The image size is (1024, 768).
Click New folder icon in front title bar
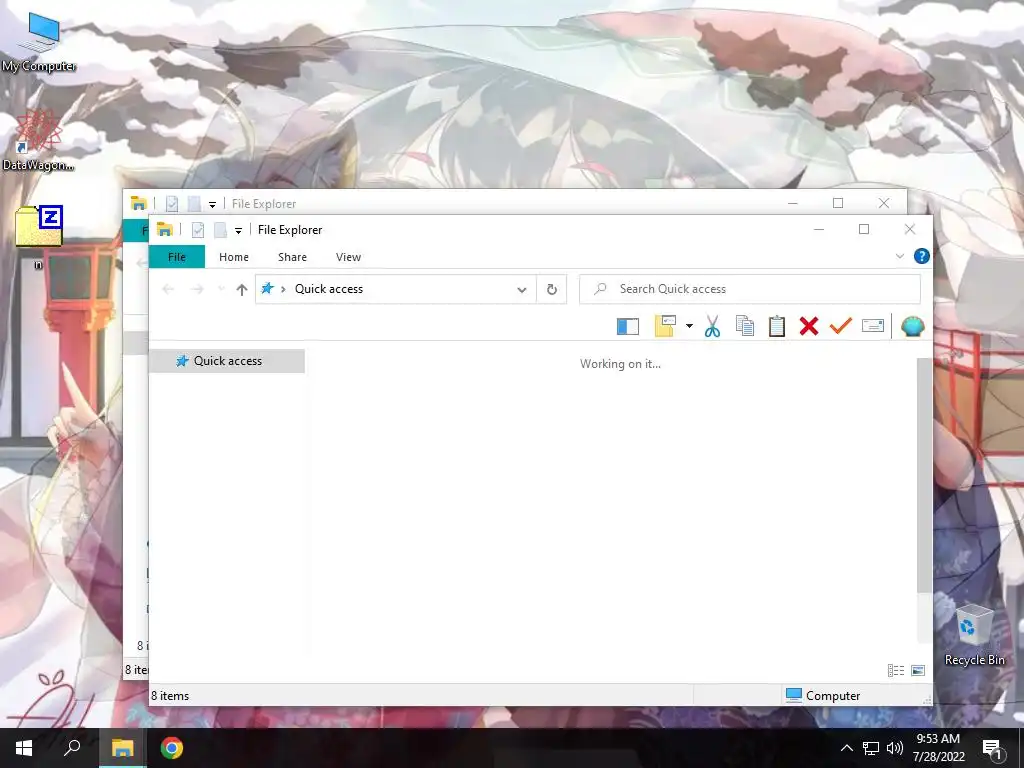[220, 229]
